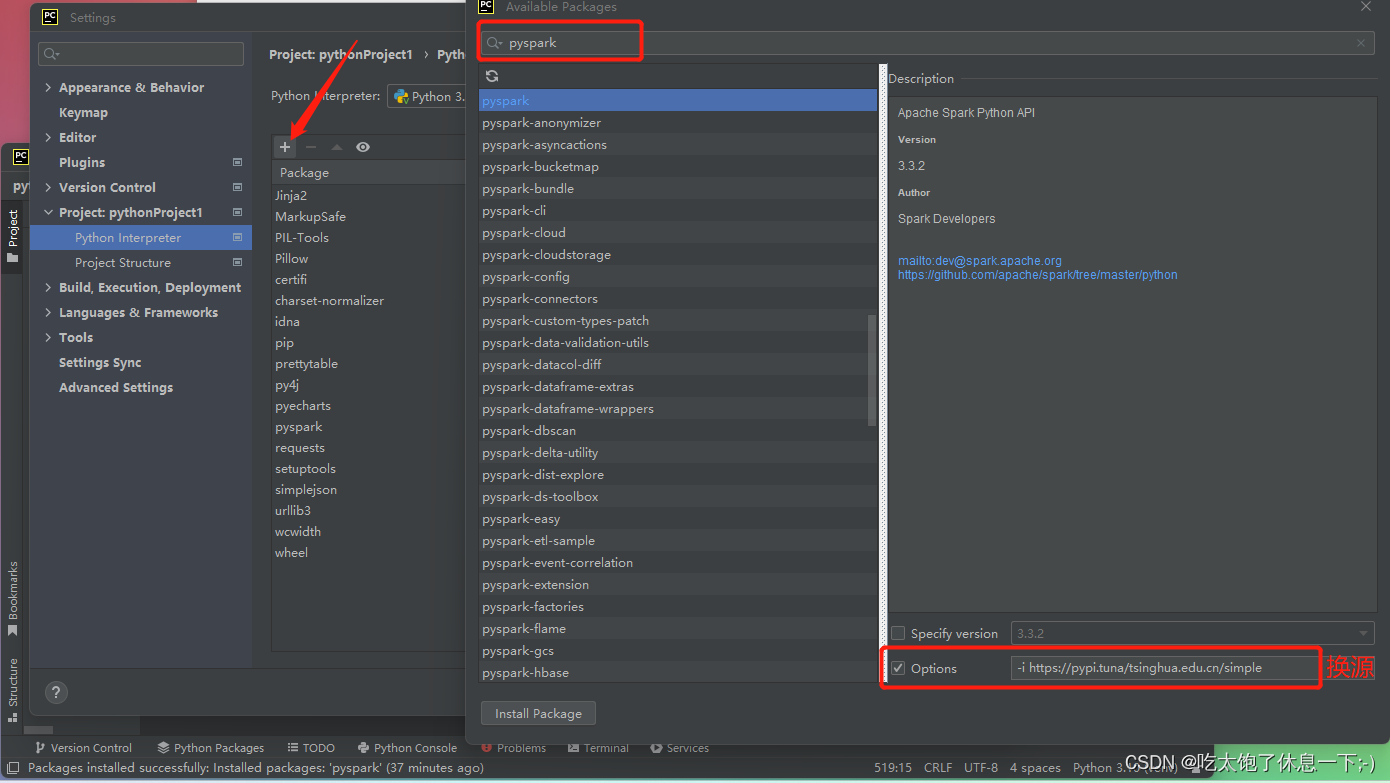Expand the Version Control settings node
1390x783 pixels.
[48, 188]
